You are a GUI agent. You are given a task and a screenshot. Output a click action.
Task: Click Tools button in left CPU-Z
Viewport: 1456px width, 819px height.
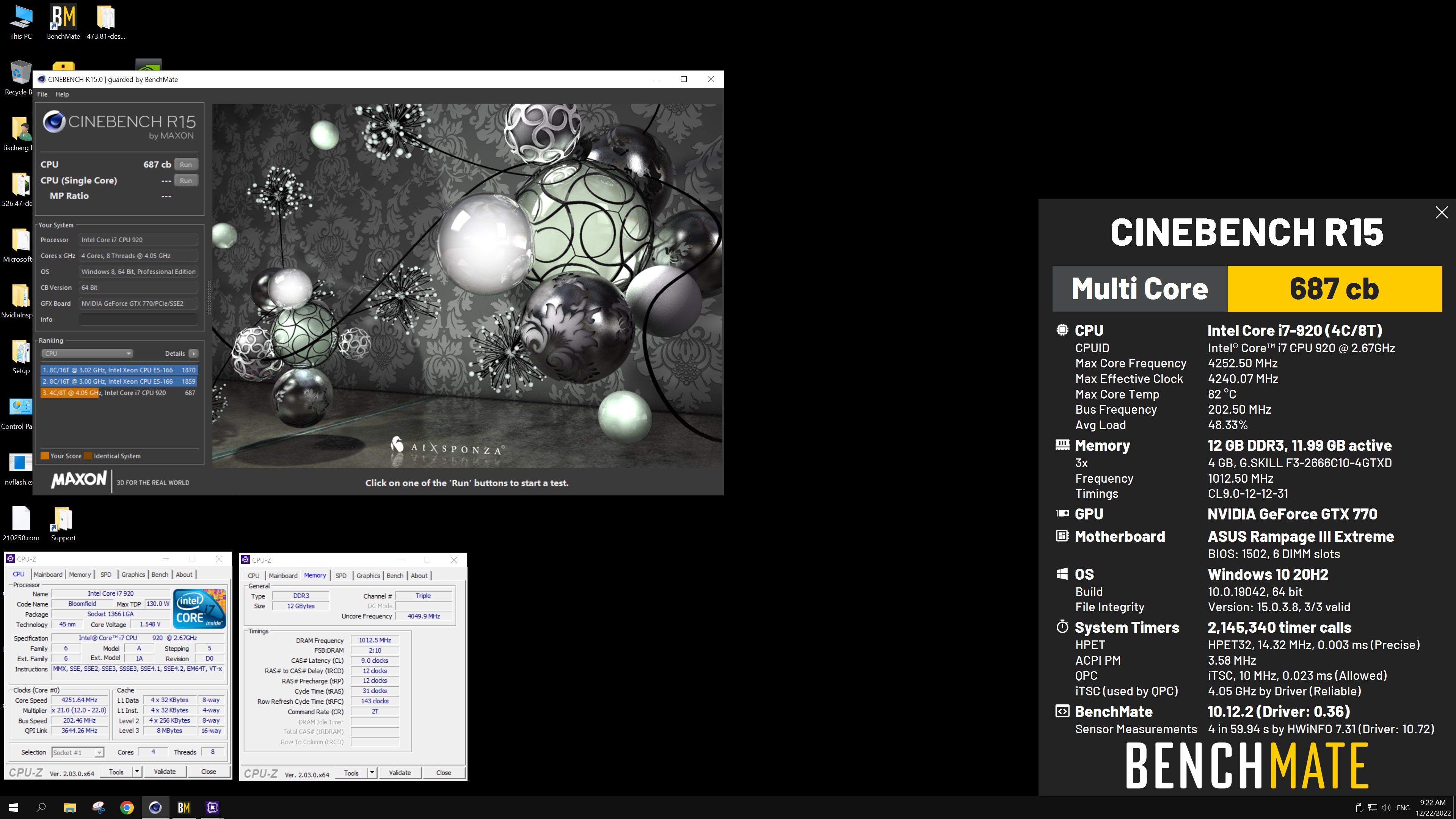tap(116, 772)
